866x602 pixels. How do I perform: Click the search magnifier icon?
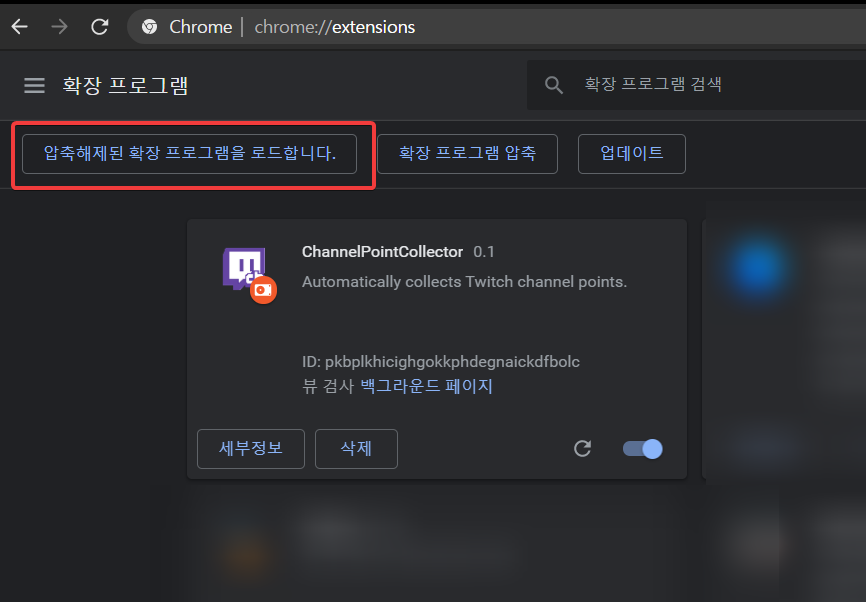pyautogui.click(x=554, y=85)
